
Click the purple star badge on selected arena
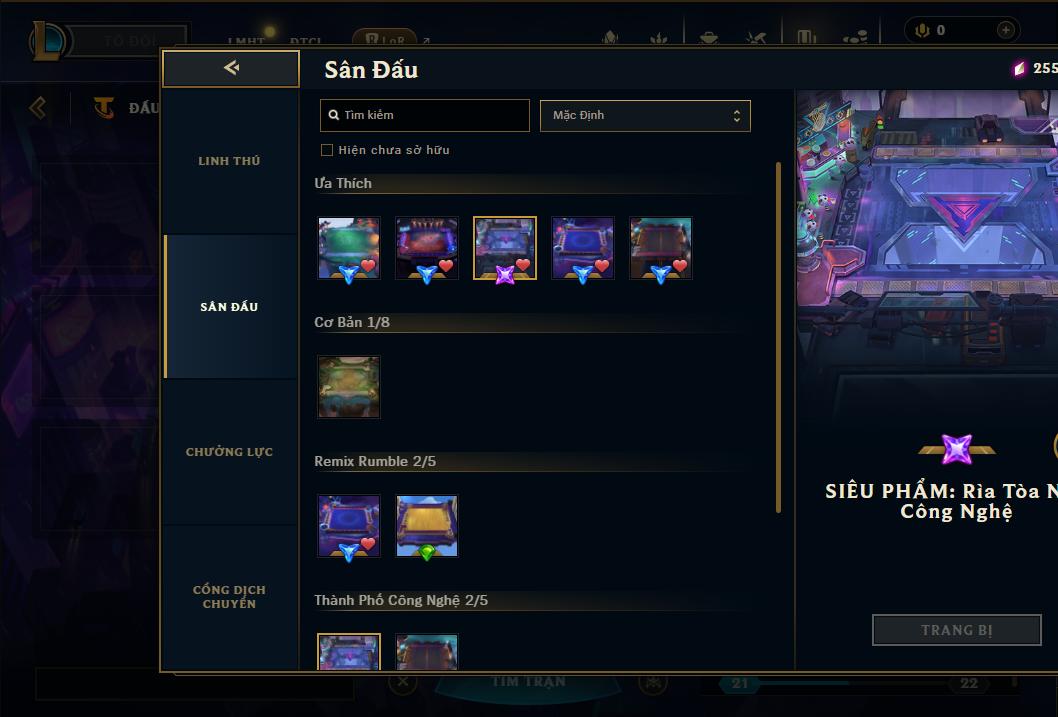(505, 275)
